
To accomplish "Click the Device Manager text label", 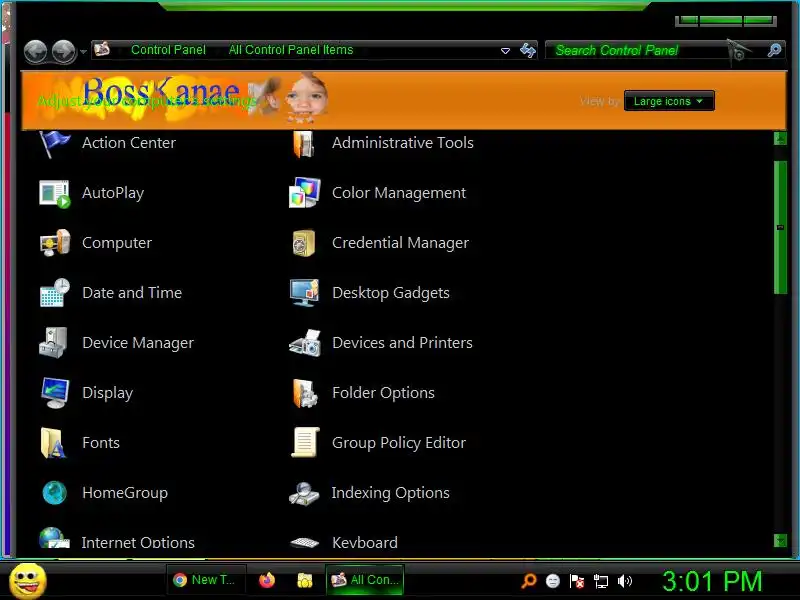I will tap(138, 343).
